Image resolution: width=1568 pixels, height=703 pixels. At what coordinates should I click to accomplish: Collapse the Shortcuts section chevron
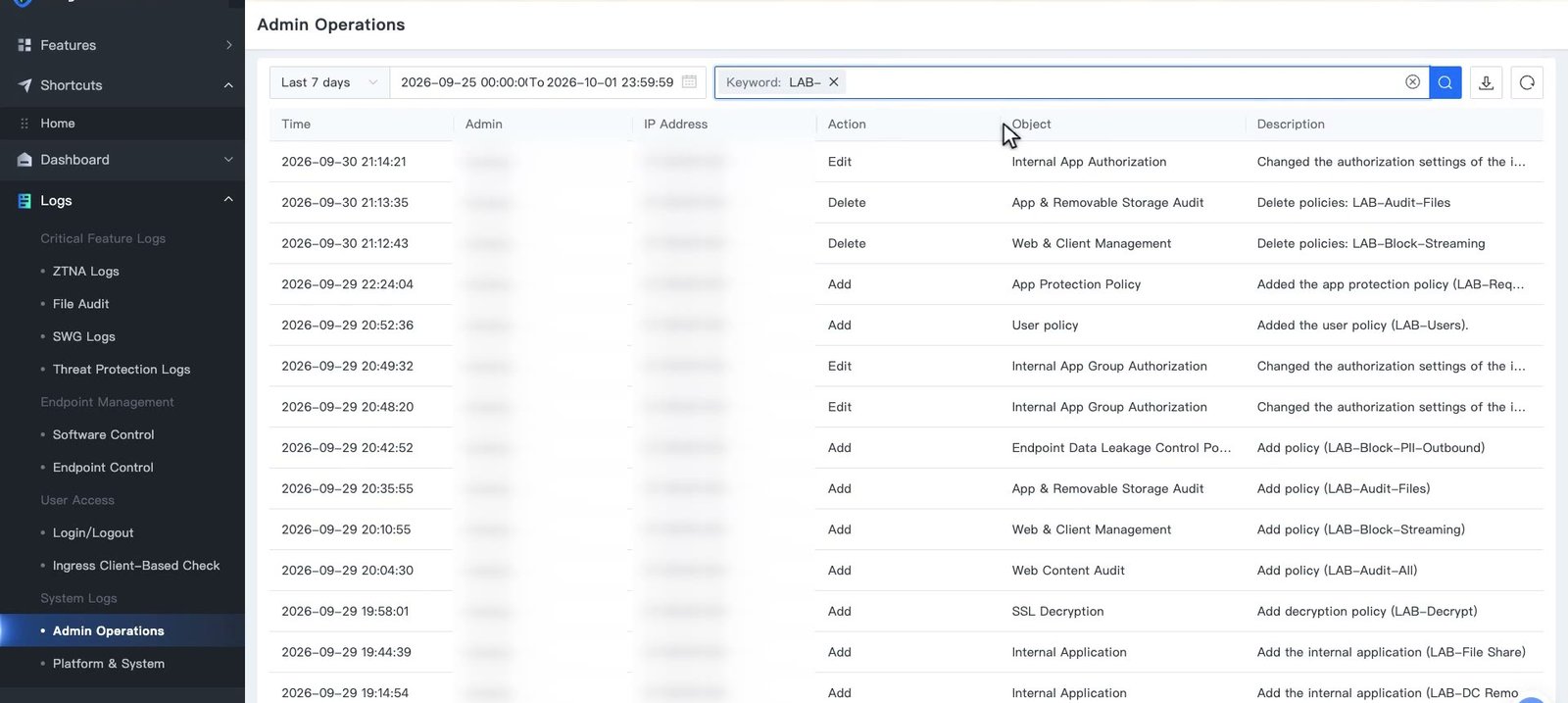(x=228, y=85)
